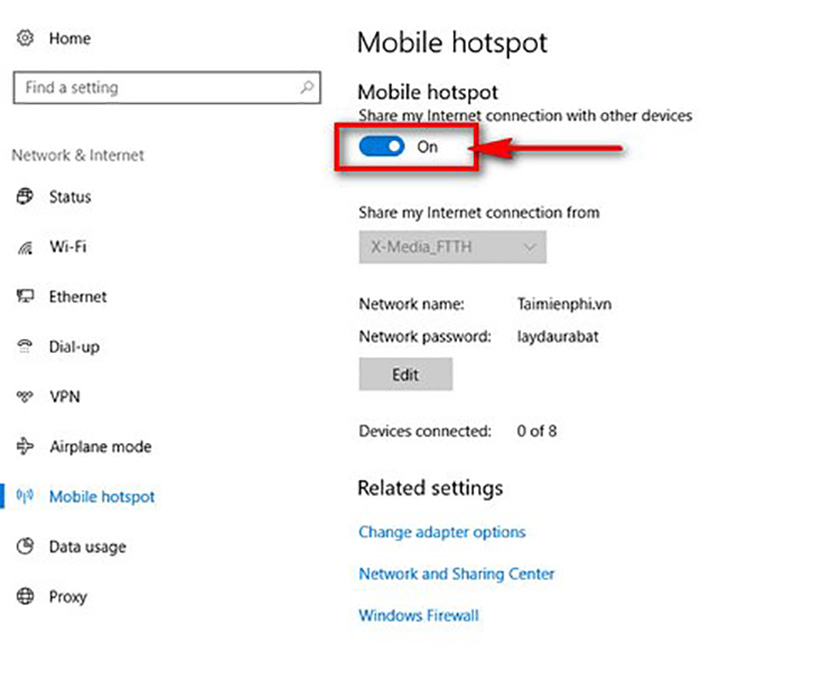
Task: Expand the X-Media_FTTH connection selector
Action: coord(452,247)
